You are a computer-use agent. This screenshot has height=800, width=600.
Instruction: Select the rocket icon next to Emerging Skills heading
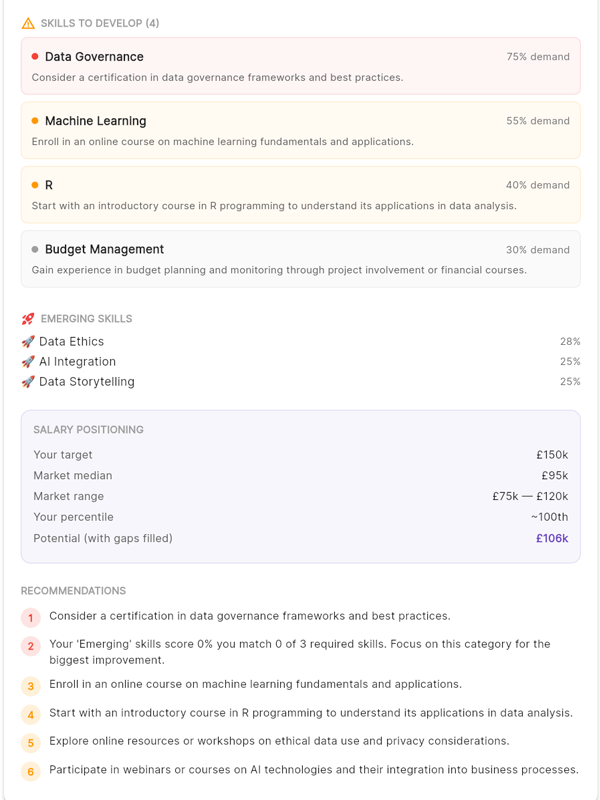[x=27, y=318]
